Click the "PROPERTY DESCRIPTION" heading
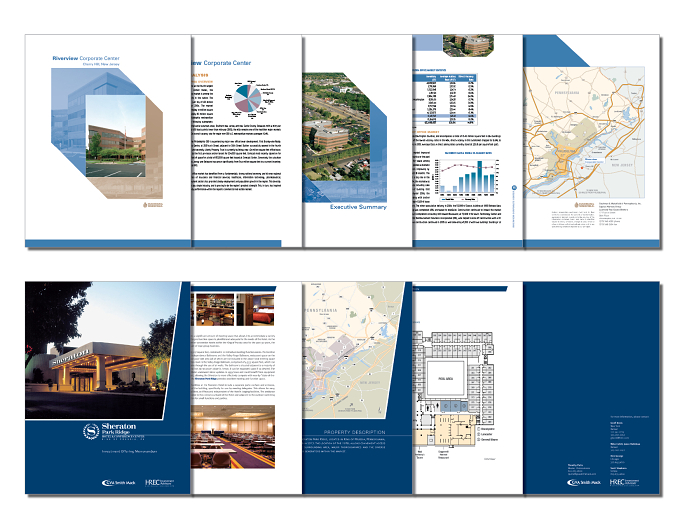 (x=354, y=432)
